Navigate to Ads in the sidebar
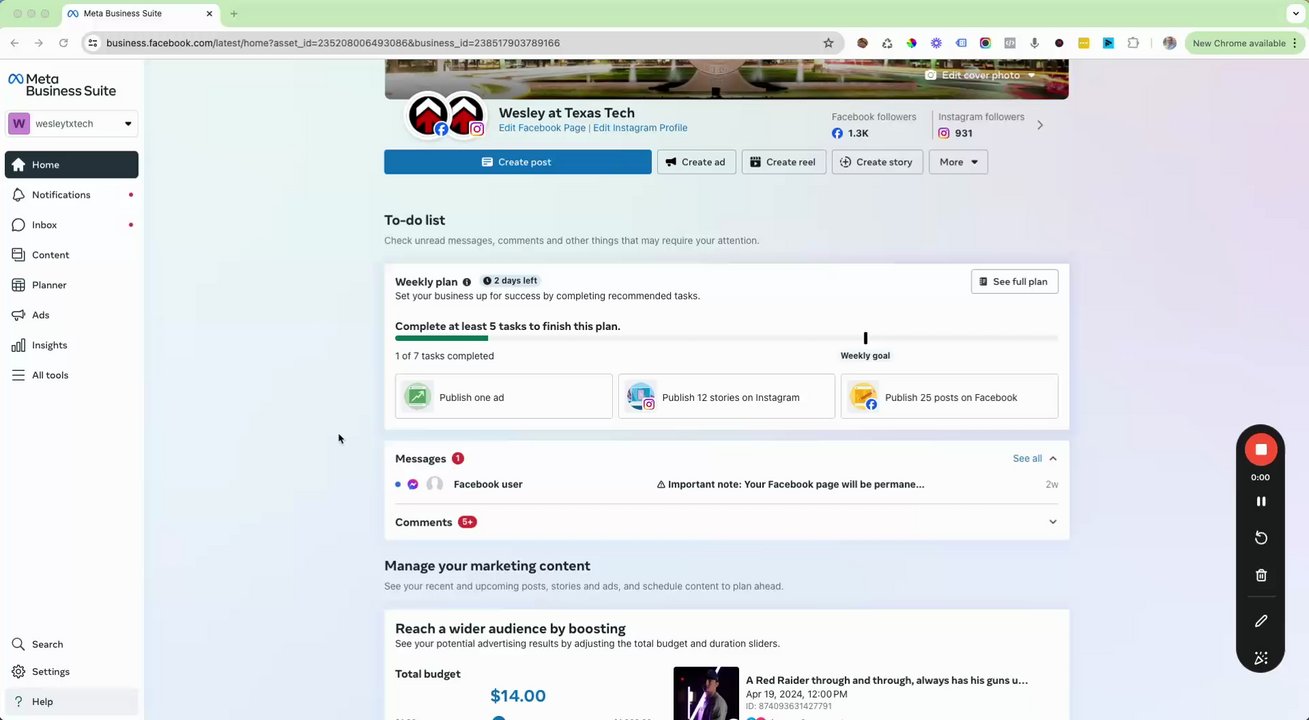Screen dimensions: 1309x720 pos(71,315)
